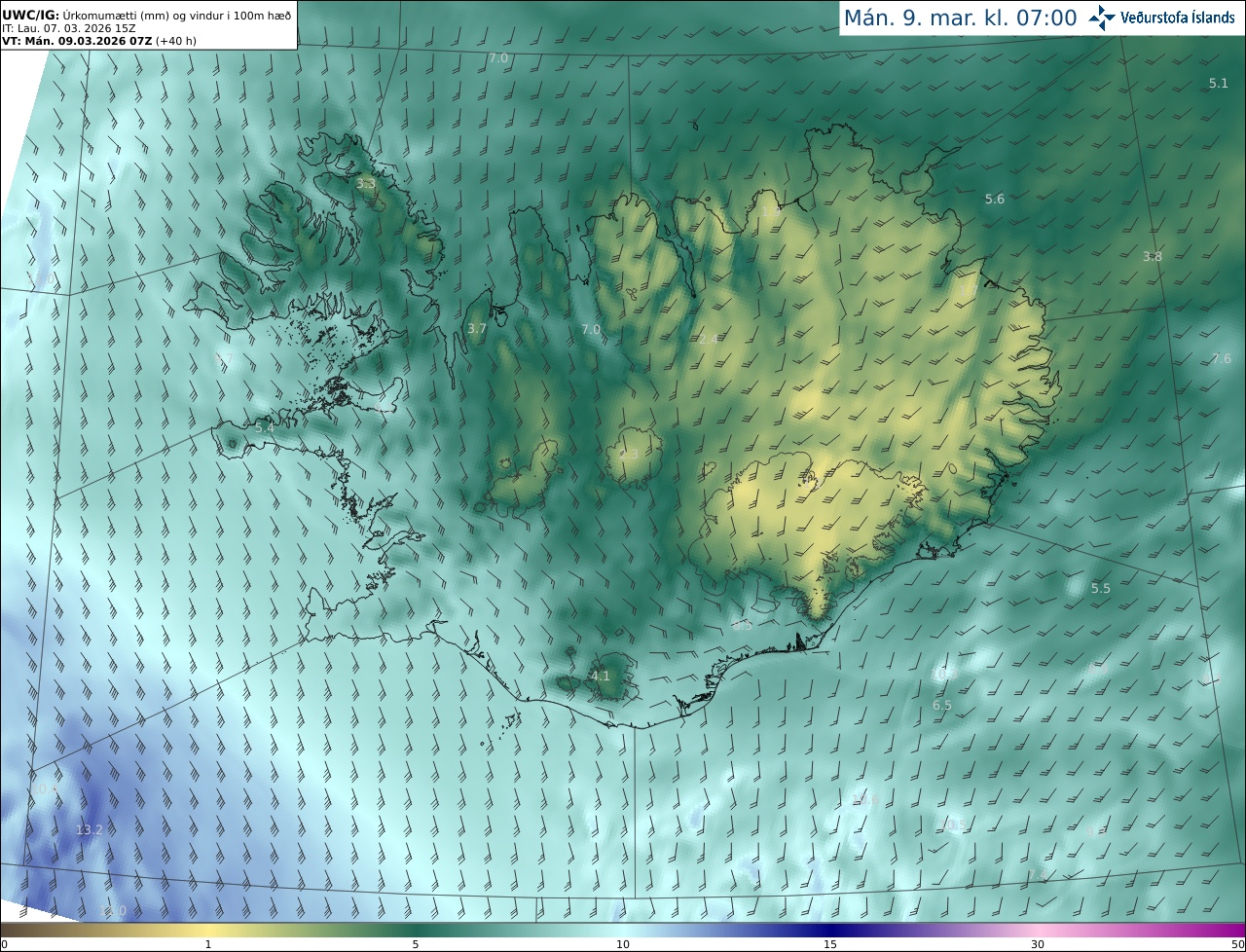This screenshot has height=952, width=1246.
Task: Click the 'UWC/IG: Úrkomumætti (mm)' title line
Action: pos(146,16)
